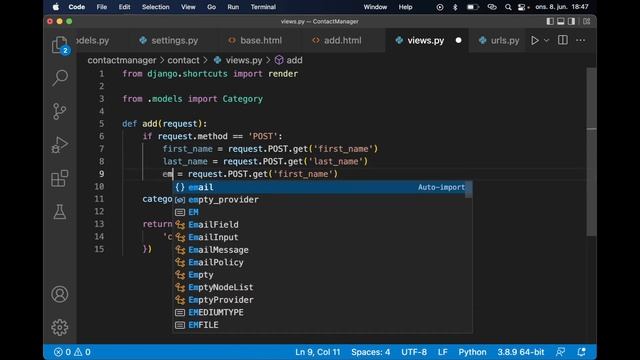The height and width of the screenshot is (360, 640).
Task: Switch to settings.py tab
Action: [x=169, y=40]
